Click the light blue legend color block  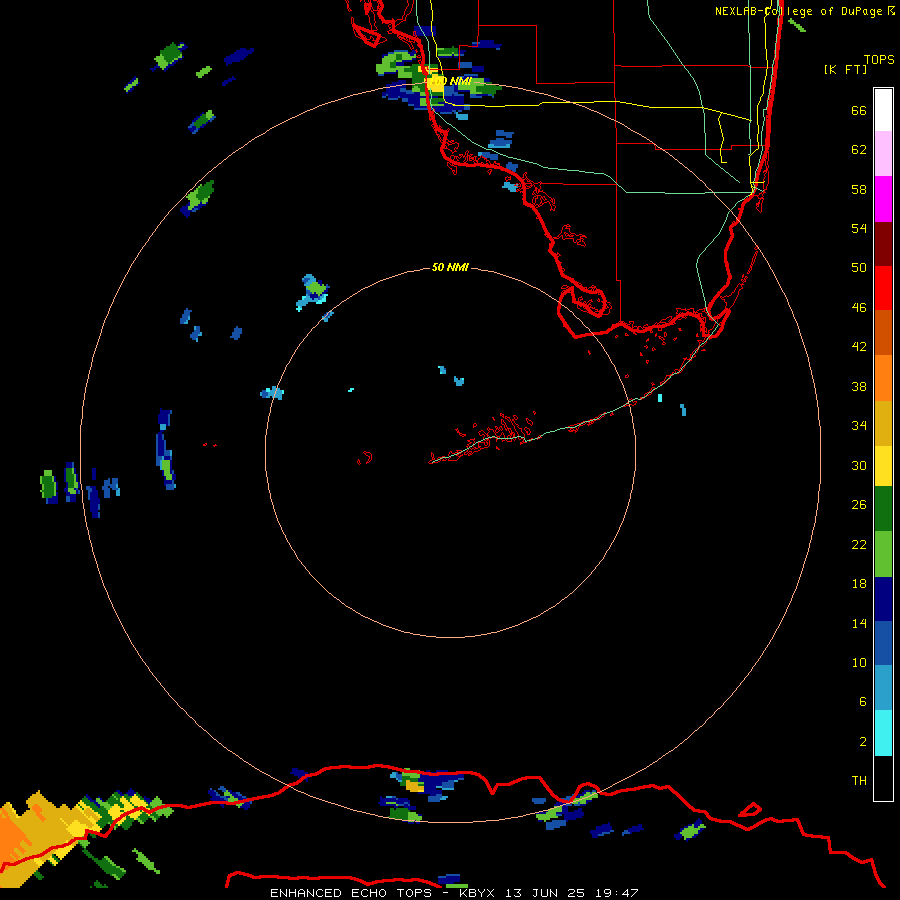[883, 688]
